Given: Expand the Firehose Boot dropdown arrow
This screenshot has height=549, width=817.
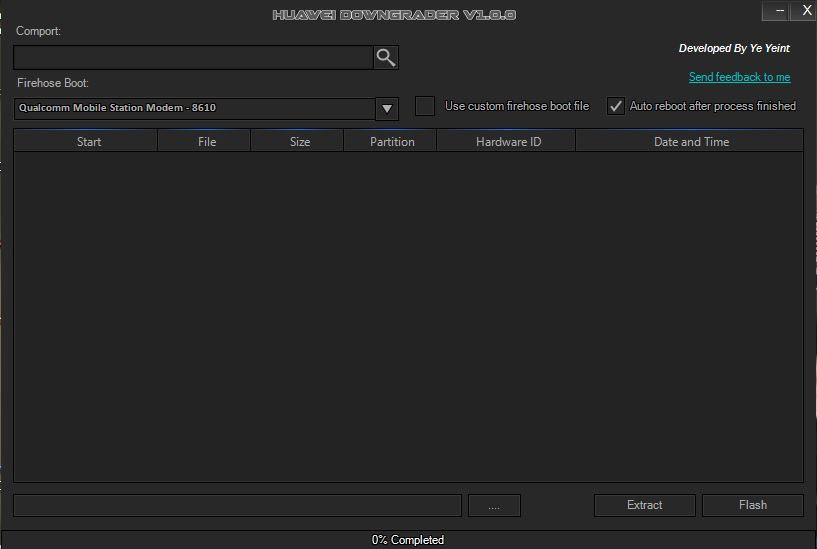Looking at the screenshot, I should click(x=387, y=109).
